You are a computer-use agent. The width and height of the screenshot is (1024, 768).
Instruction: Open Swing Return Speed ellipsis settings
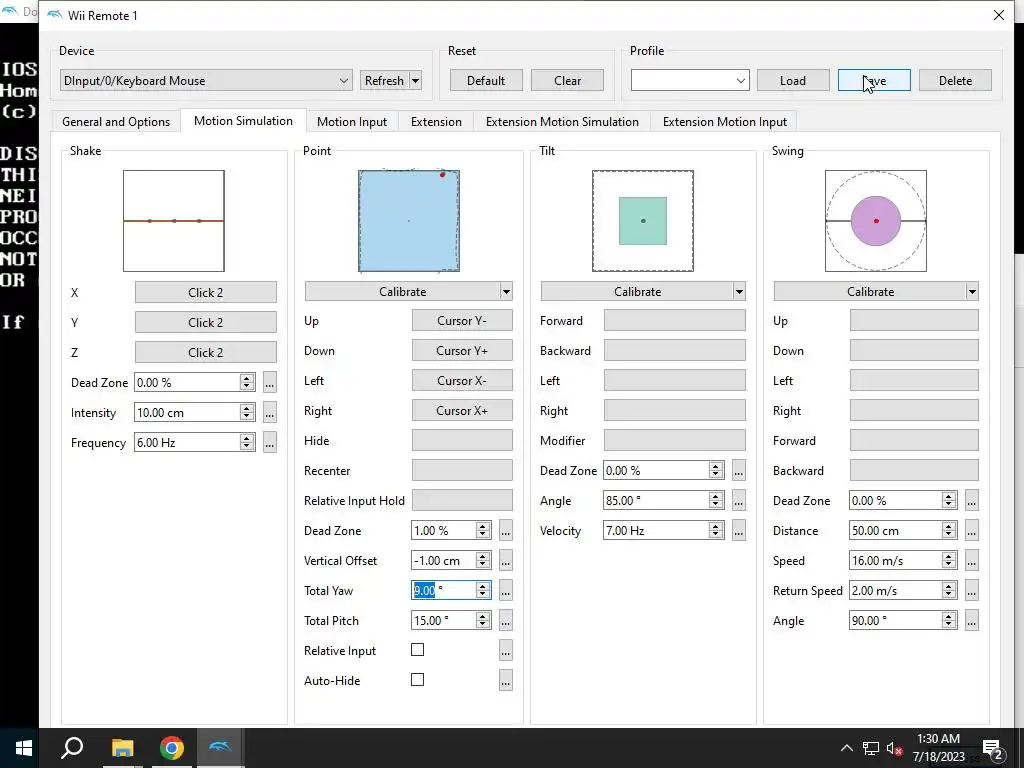click(972, 591)
